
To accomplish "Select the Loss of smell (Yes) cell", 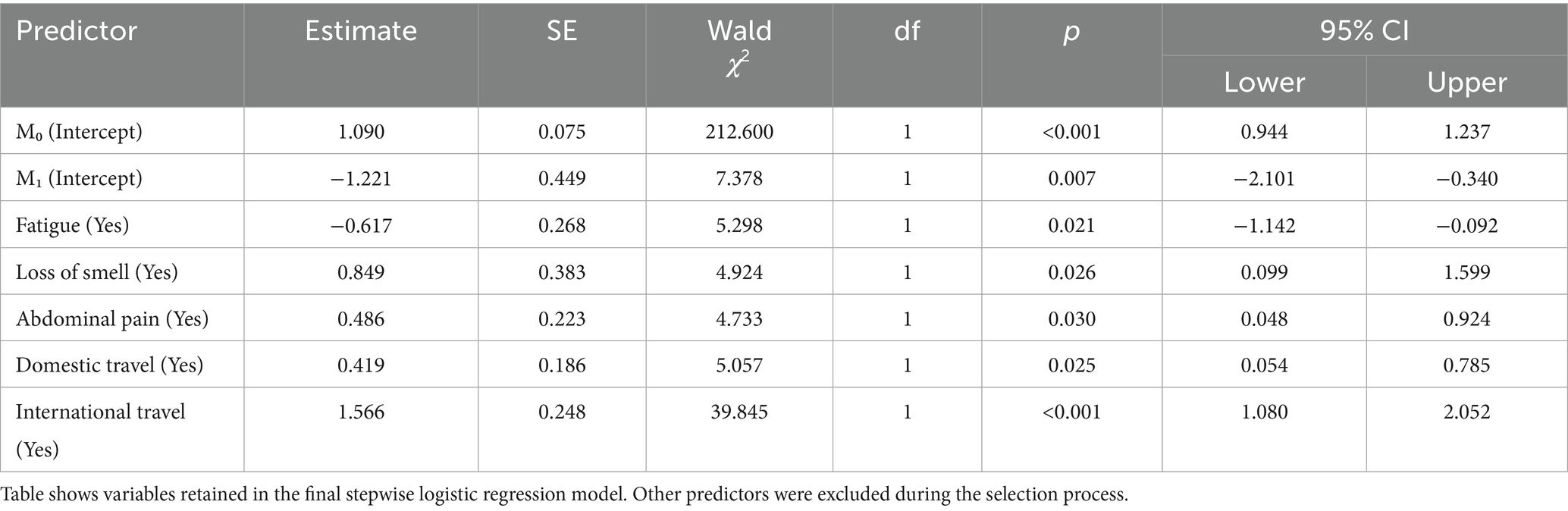I will [x=96, y=272].
